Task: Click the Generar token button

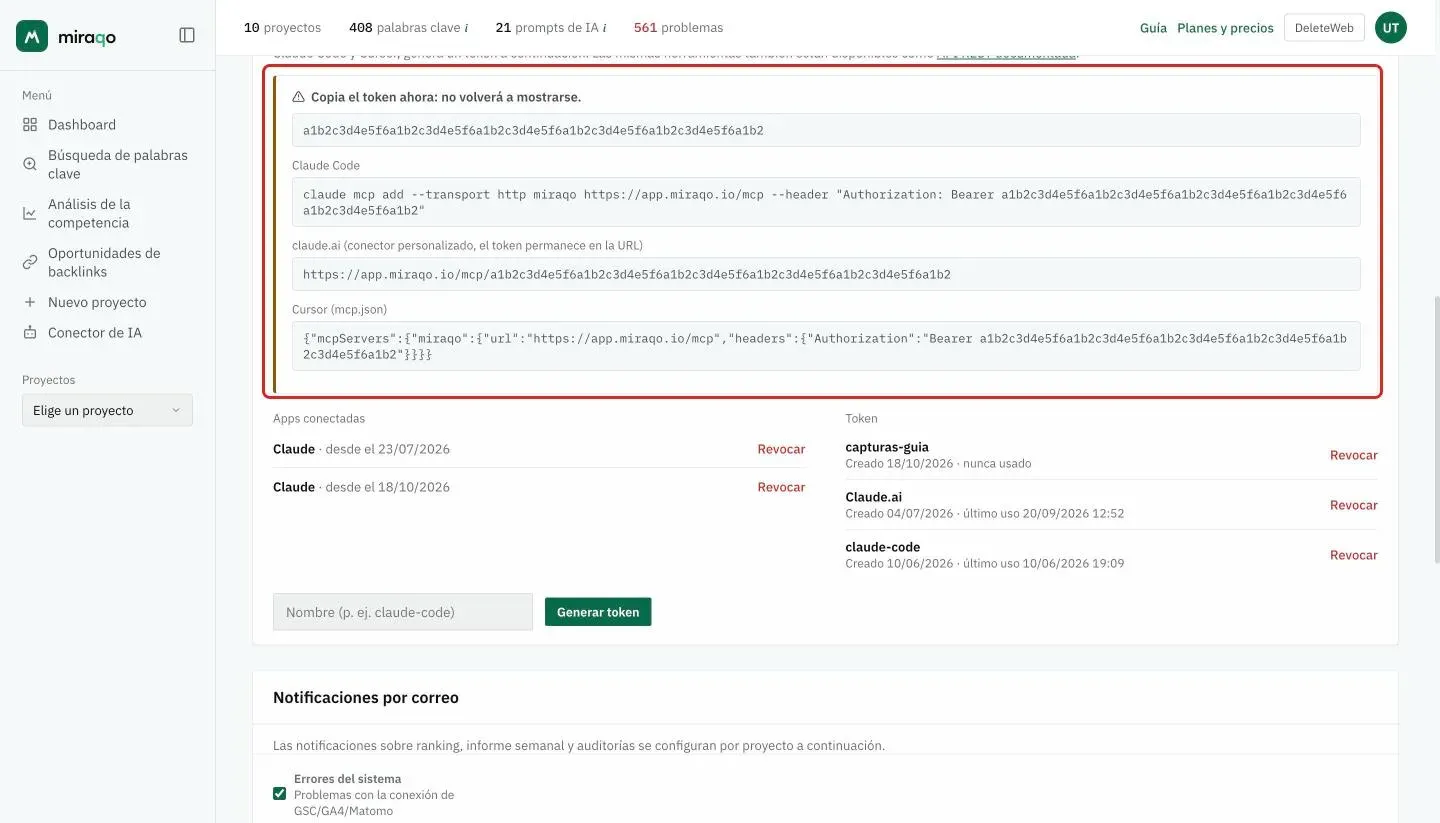Action: tap(598, 612)
